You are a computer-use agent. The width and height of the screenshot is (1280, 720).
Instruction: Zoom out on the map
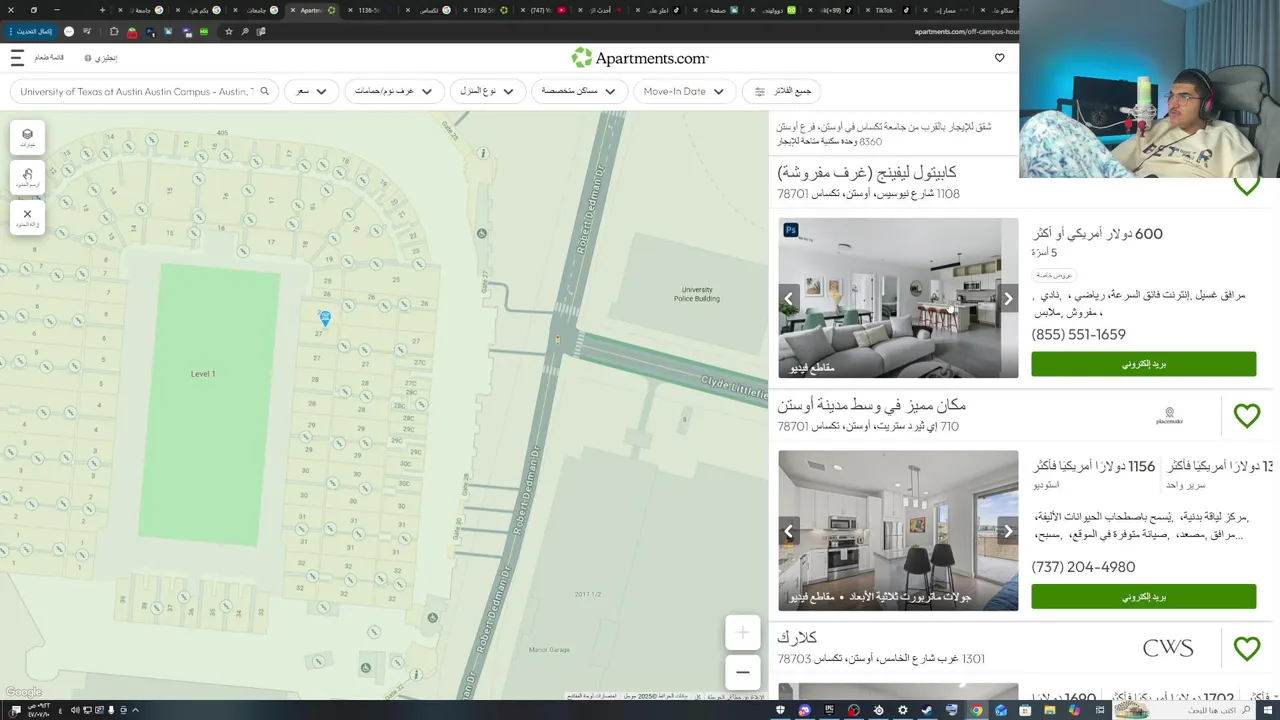click(x=742, y=672)
